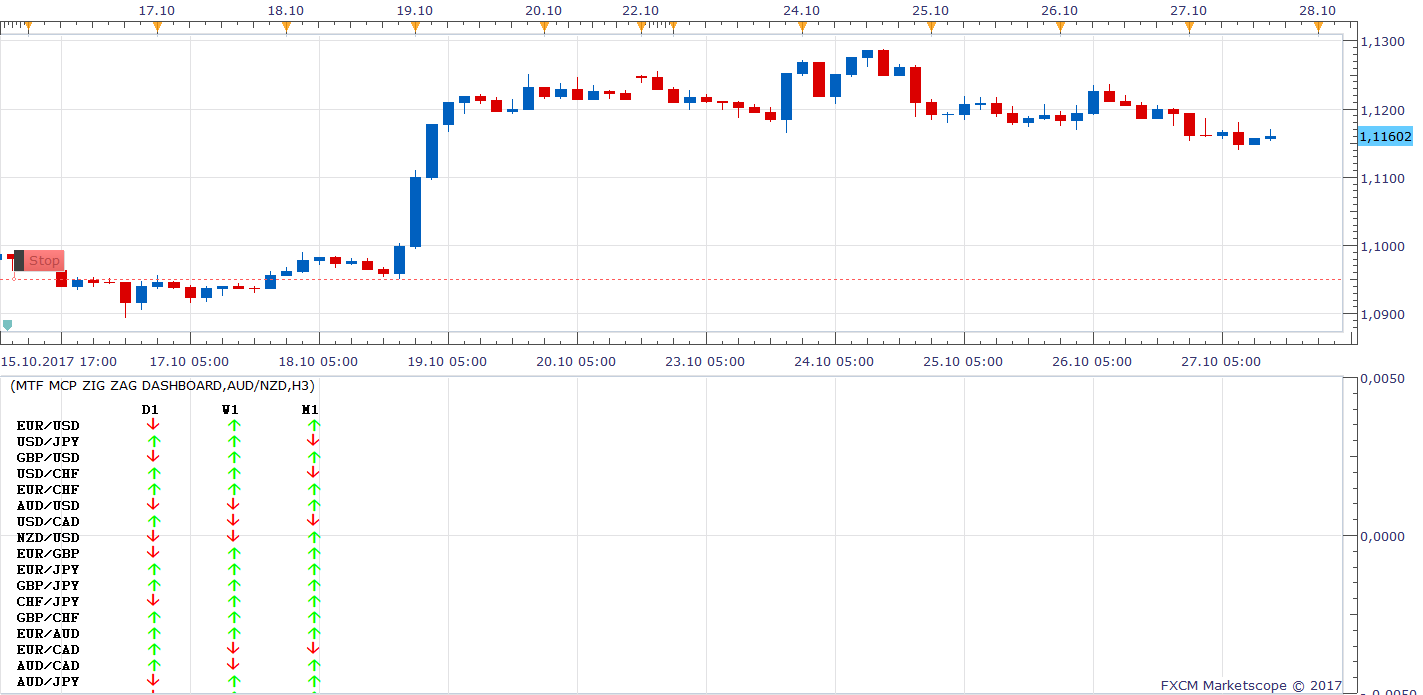1423x695 pixels.
Task: Click the EUR/AUD W1 green up arrow
Action: pos(233,633)
